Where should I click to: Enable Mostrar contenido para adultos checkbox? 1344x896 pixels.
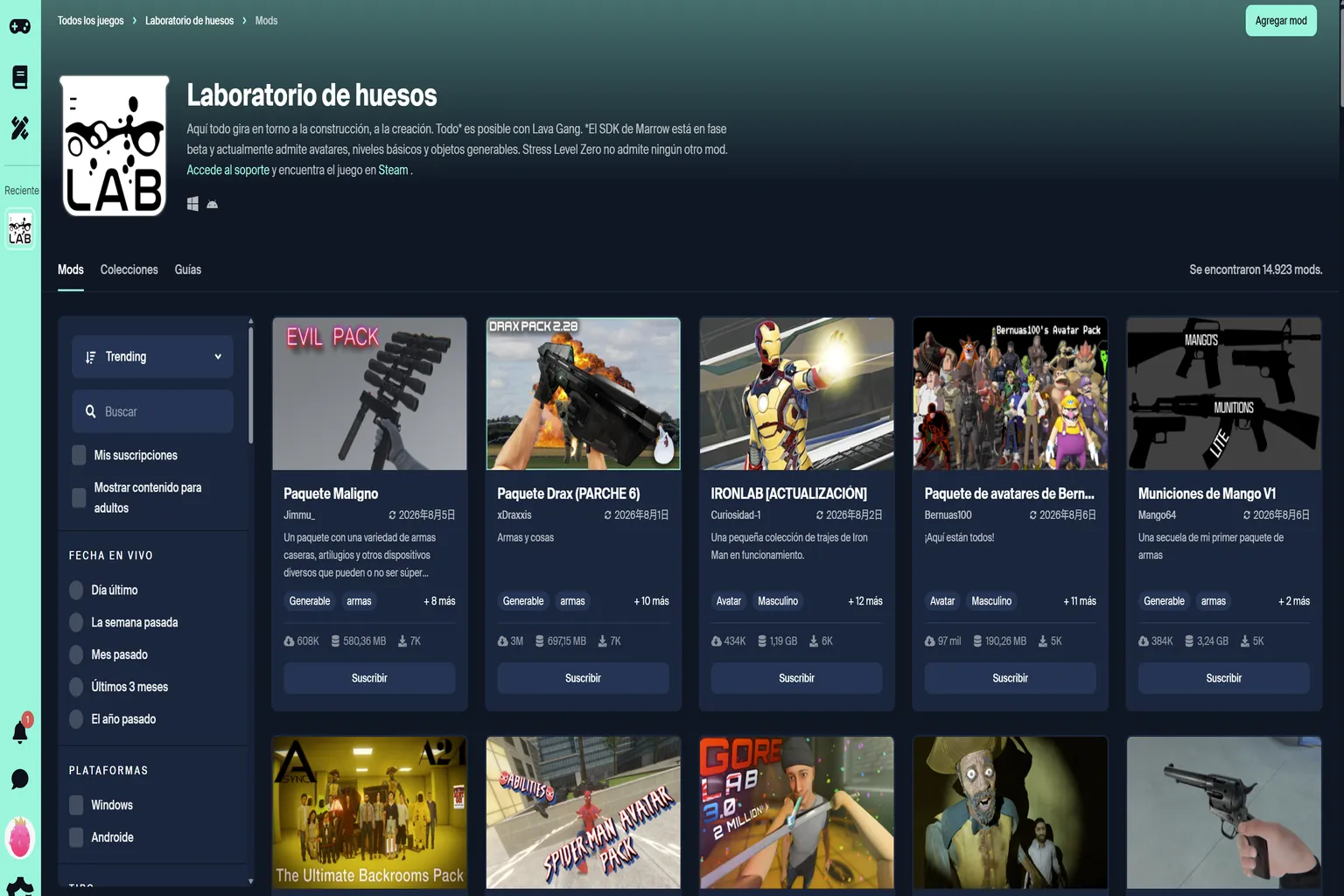click(79, 498)
